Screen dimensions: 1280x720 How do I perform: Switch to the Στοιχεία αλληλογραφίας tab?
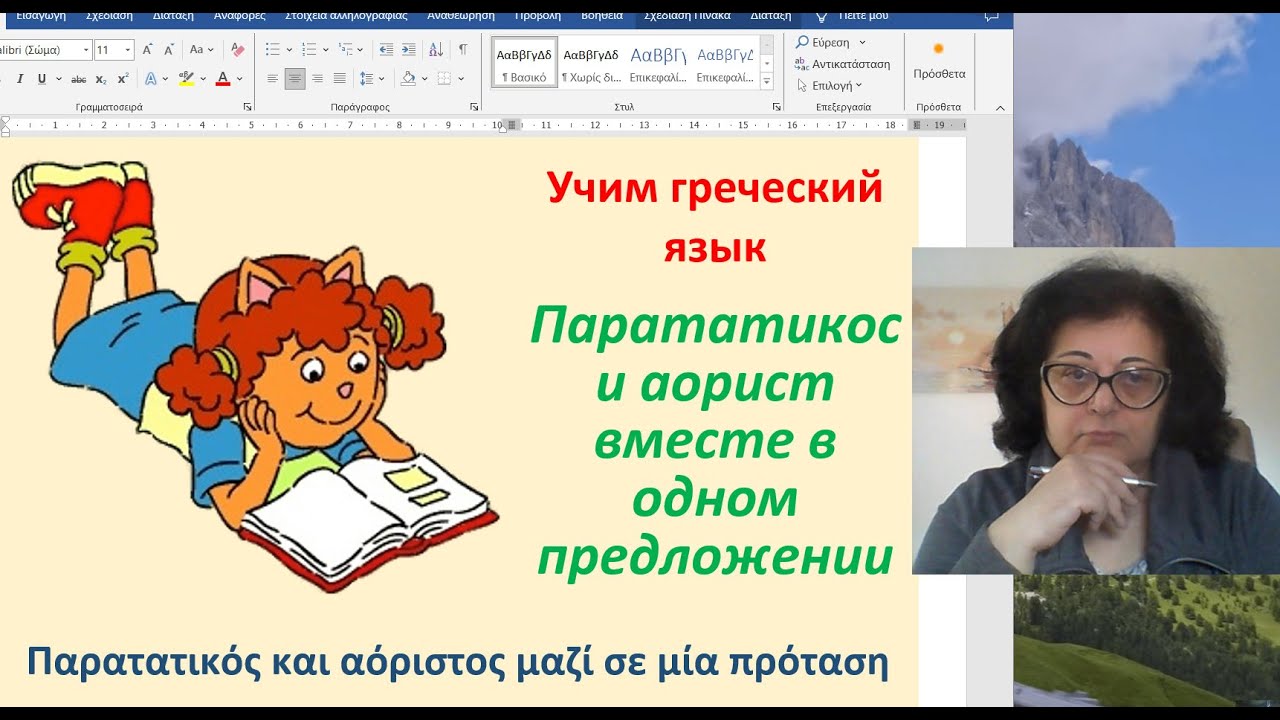pos(346,16)
